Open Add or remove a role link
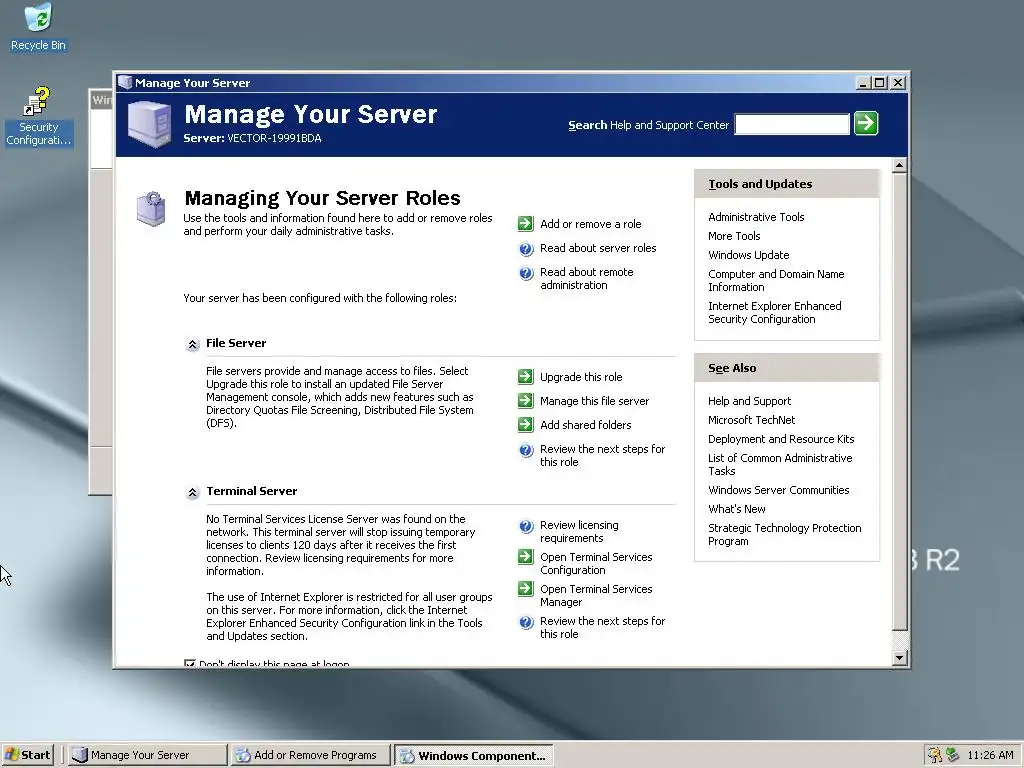This screenshot has width=1024, height=768. click(x=590, y=224)
